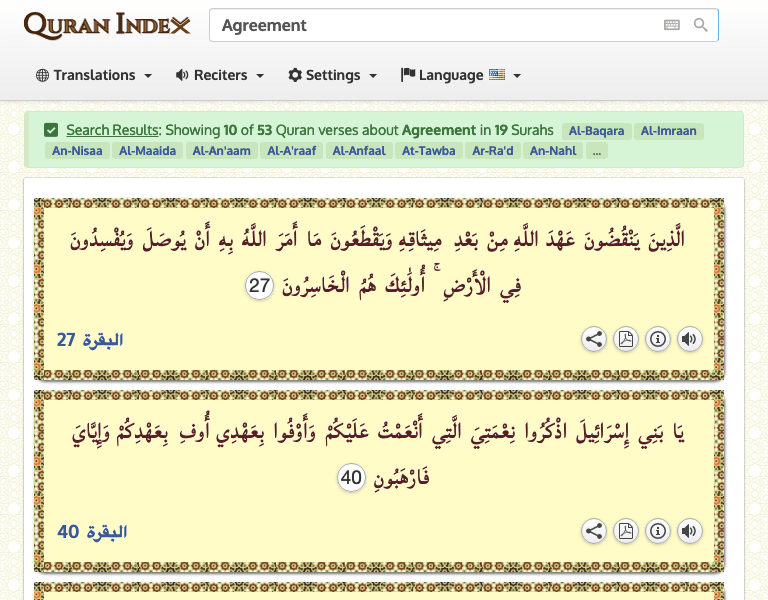
Task: Show info for verse Al-Baqara 27
Action: tap(657, 339)
